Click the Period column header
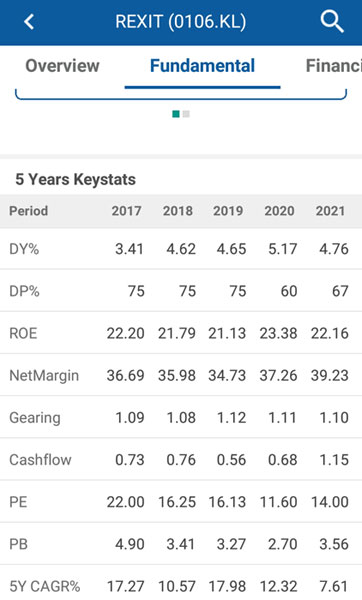The width and height of the screenshot is (362, 600). point(28,211)
